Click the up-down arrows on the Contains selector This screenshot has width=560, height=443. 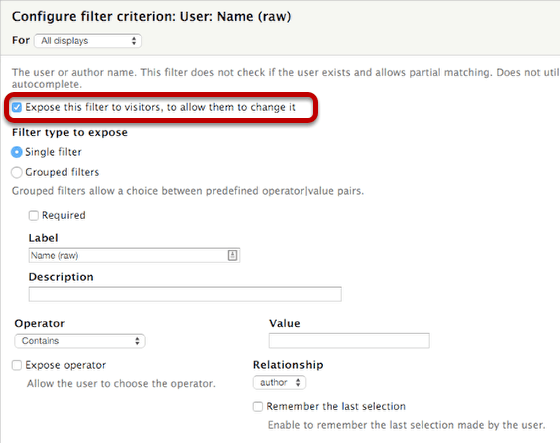coord(137,341)
